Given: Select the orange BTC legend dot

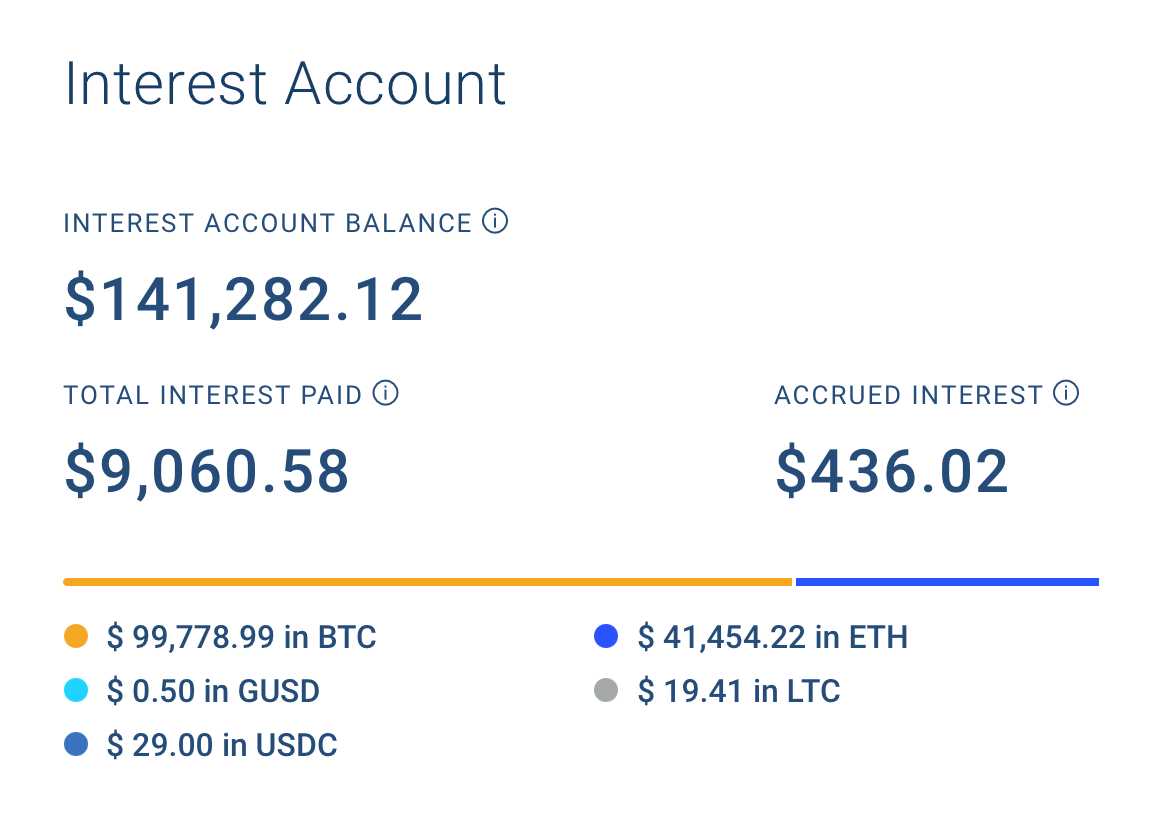Looking at the screenshot, I should pos(76,636).
